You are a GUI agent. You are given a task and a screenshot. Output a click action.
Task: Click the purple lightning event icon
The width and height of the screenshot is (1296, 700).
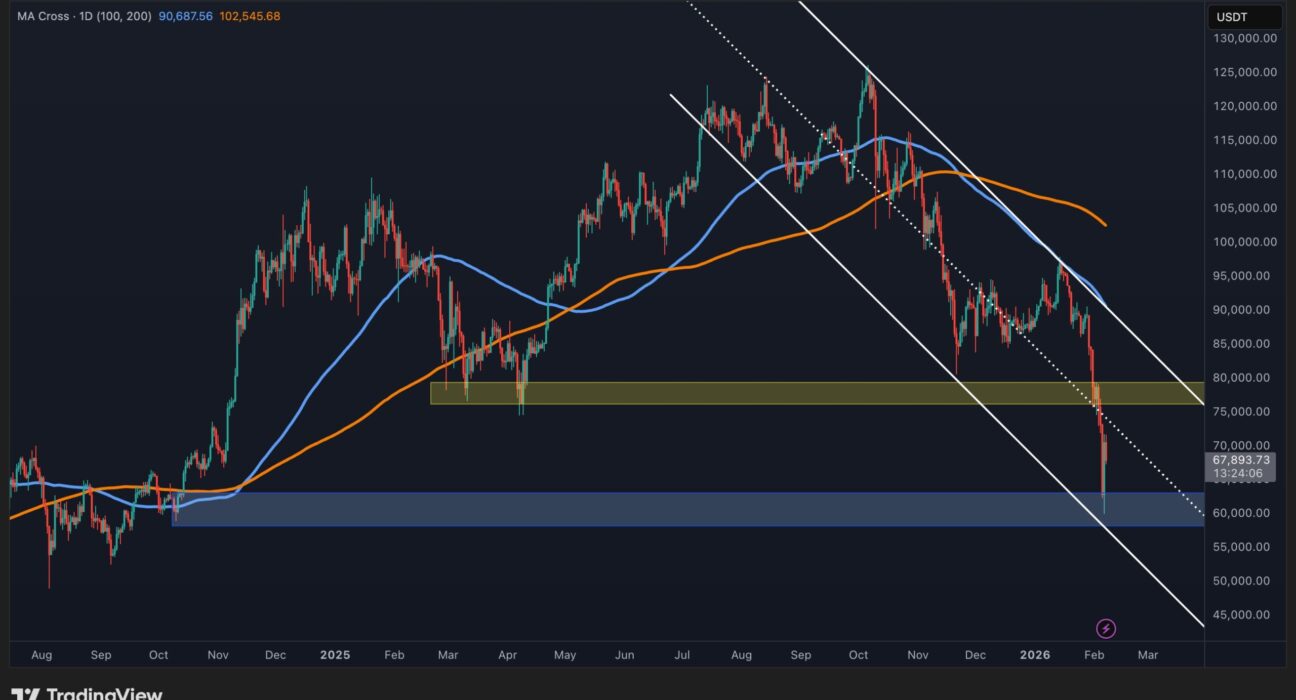tap(1106, 628)
